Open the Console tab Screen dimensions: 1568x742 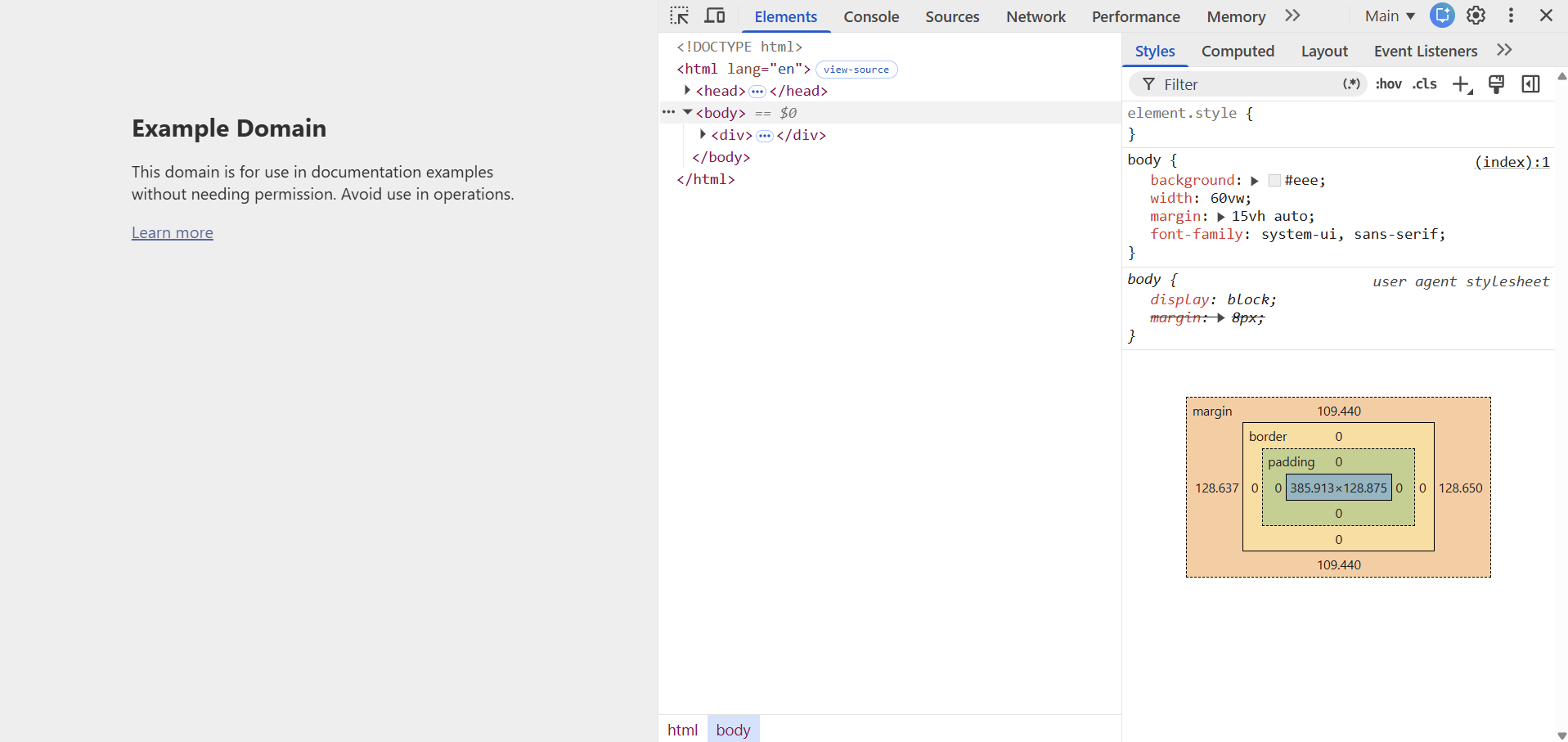pos(871,16)
